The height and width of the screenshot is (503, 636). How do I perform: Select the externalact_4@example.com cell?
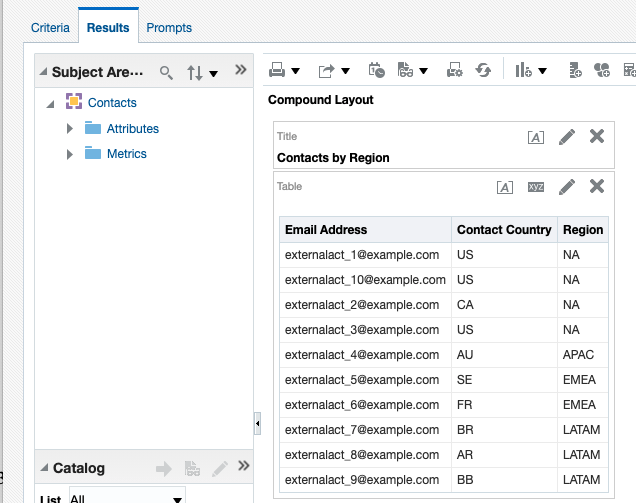(365, 355)
